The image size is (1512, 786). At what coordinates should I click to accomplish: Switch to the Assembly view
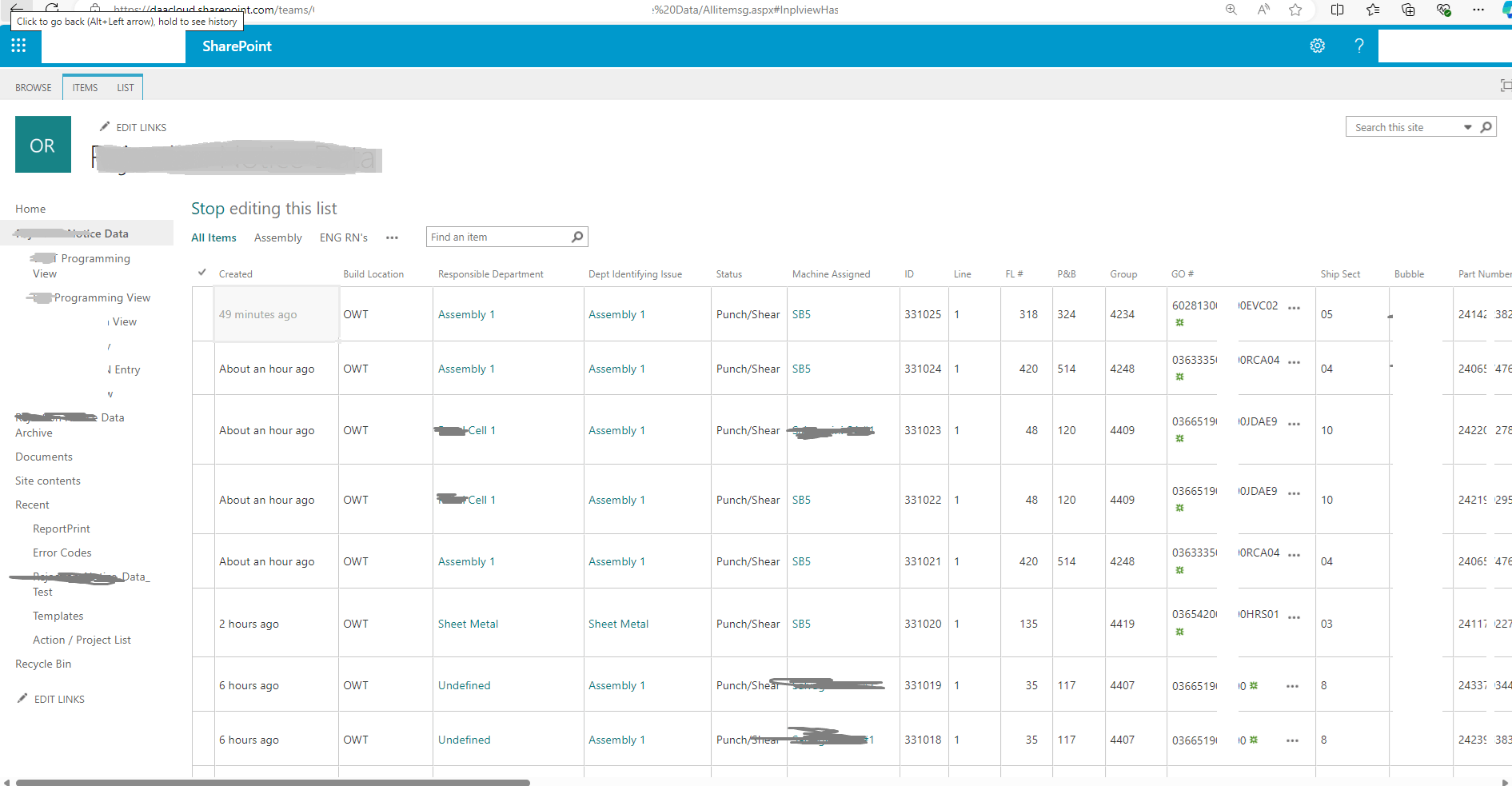(278, 237)
